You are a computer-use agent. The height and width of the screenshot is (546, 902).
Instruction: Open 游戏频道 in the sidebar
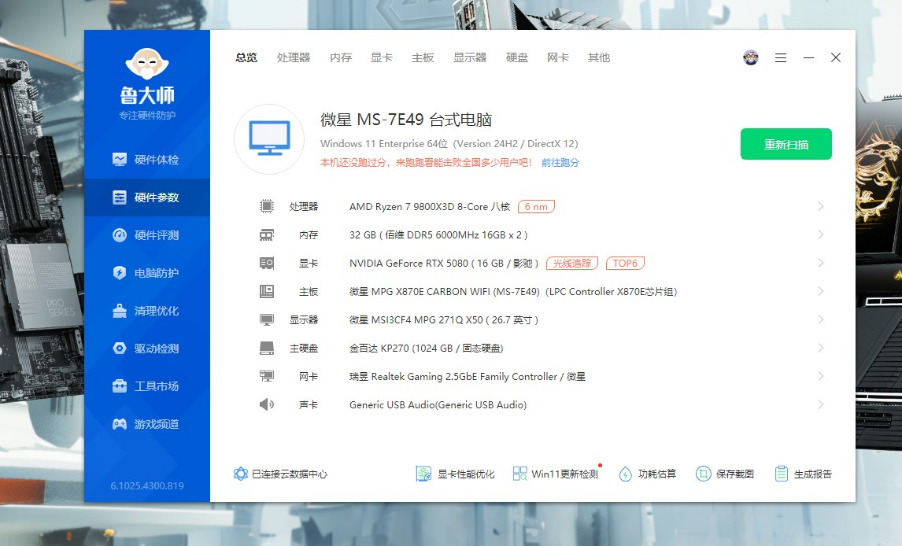147,424
